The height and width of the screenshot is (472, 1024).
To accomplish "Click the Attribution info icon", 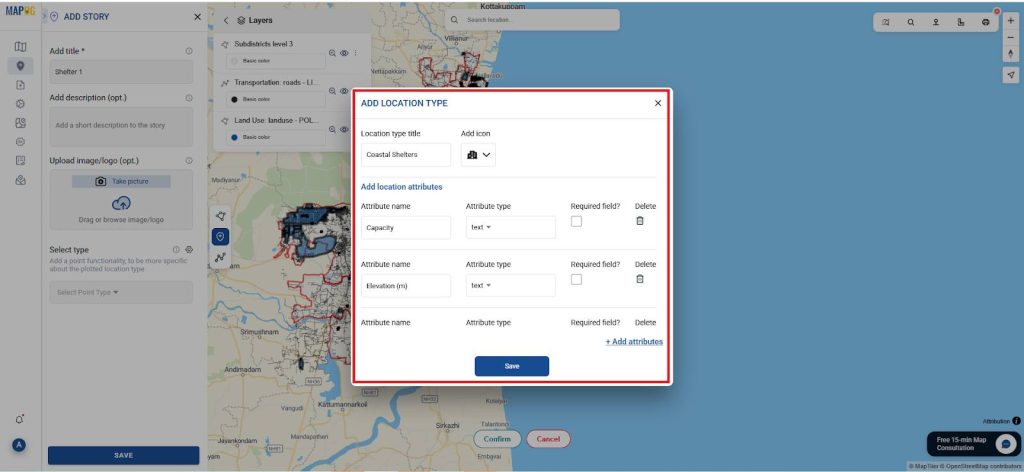I will [1016, 421].
